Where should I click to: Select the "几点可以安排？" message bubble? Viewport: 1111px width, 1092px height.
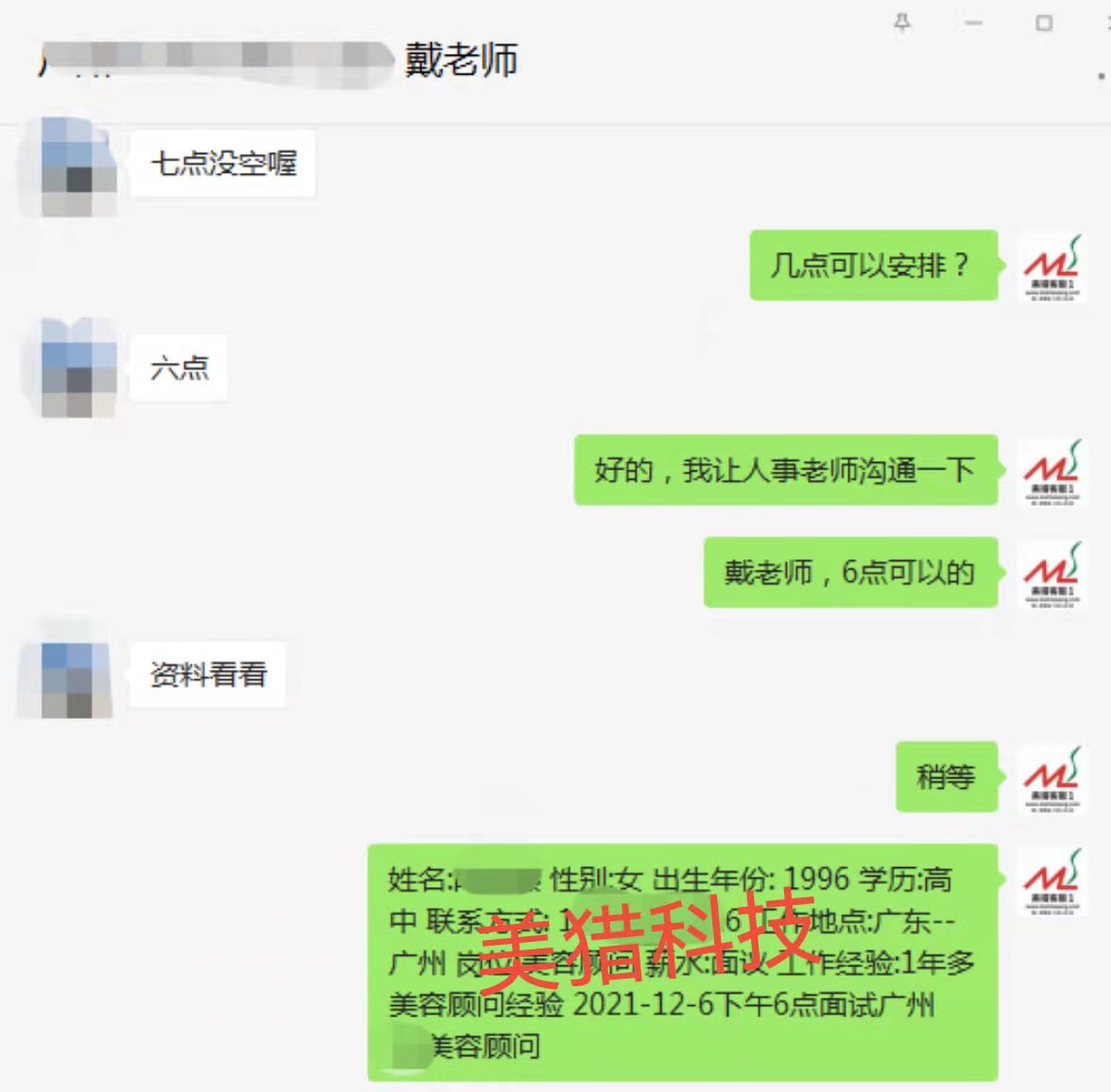click(874, 265)
